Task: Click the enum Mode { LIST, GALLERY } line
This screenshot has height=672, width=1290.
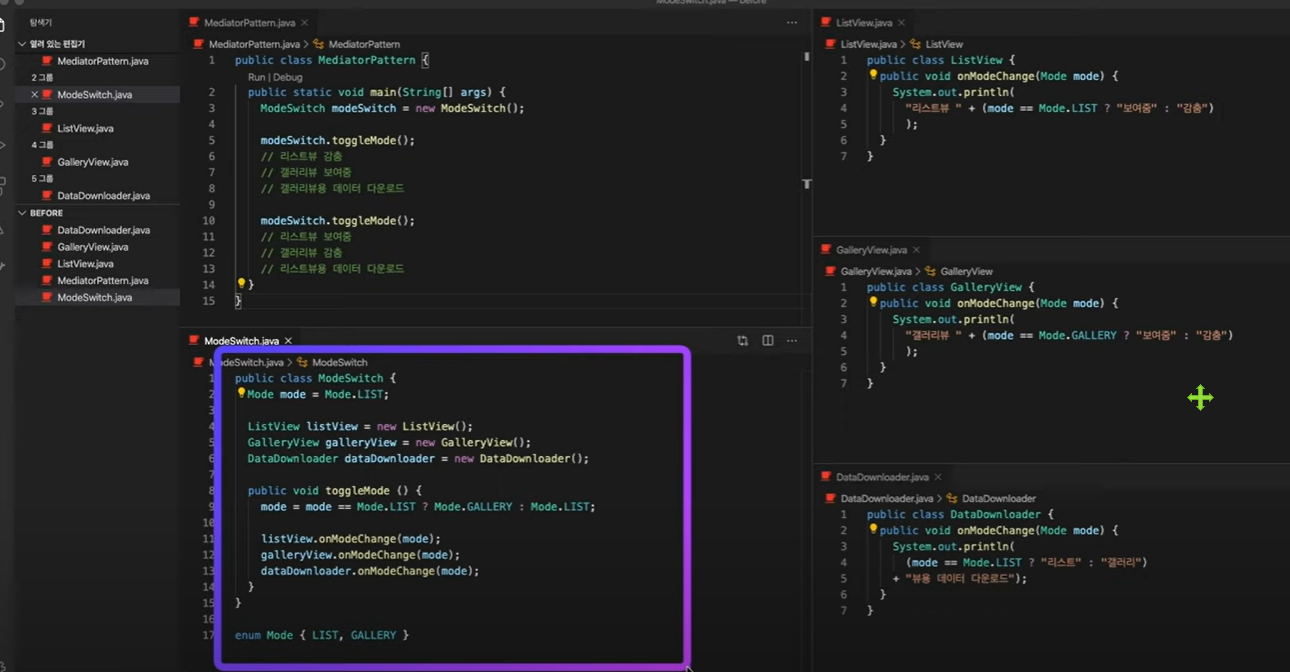Action: coord(322,635)
